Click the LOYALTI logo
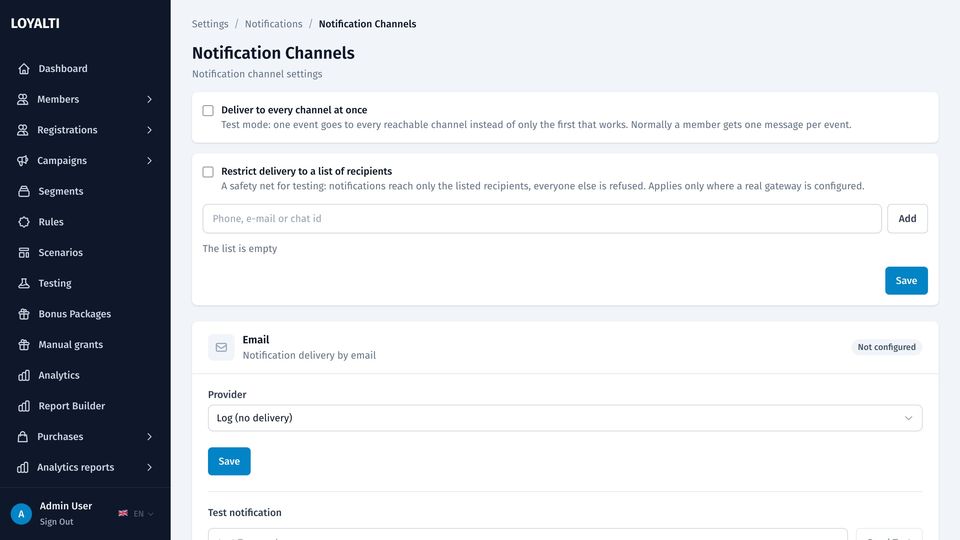This screenshot has width=960, height=540. pos(35,23)
